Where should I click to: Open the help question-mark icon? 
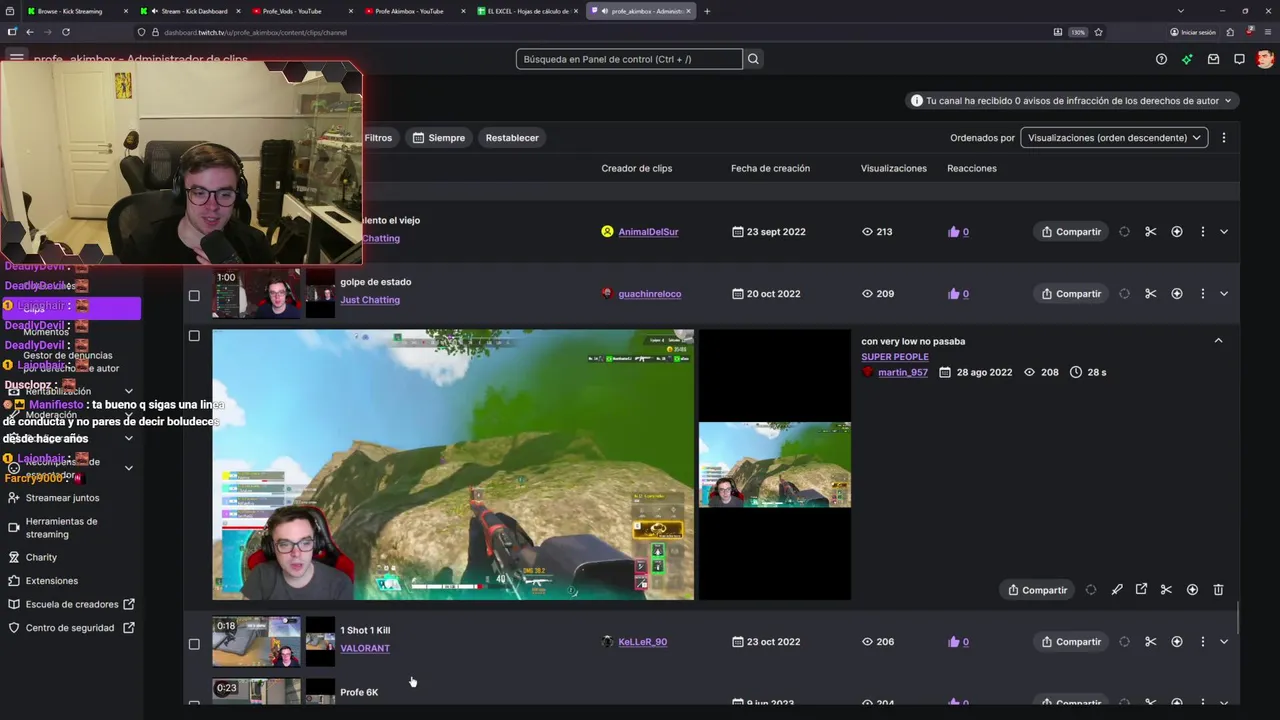[x=1161, y=59]
